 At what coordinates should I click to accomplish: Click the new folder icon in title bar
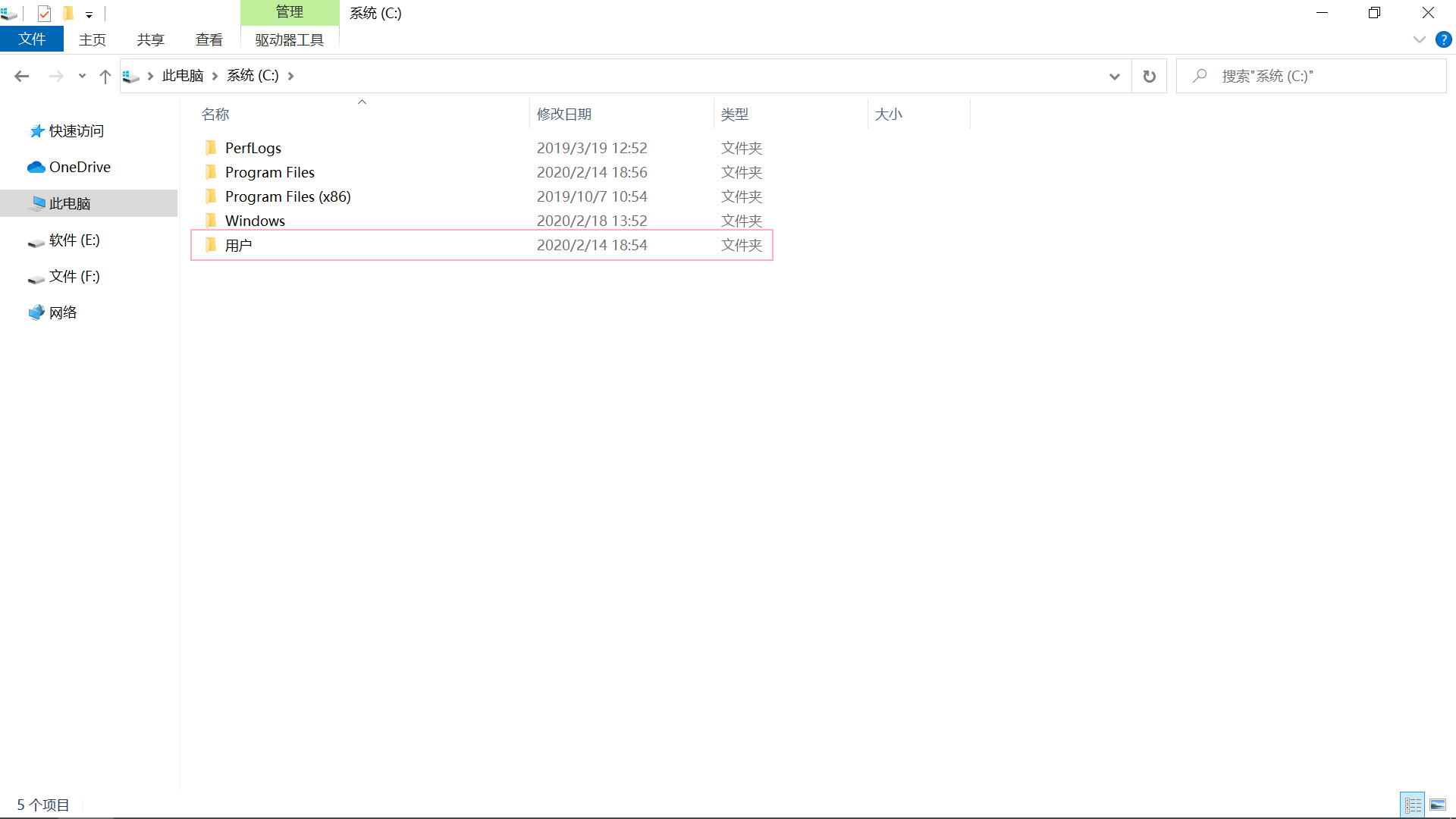tap(68, 13)
